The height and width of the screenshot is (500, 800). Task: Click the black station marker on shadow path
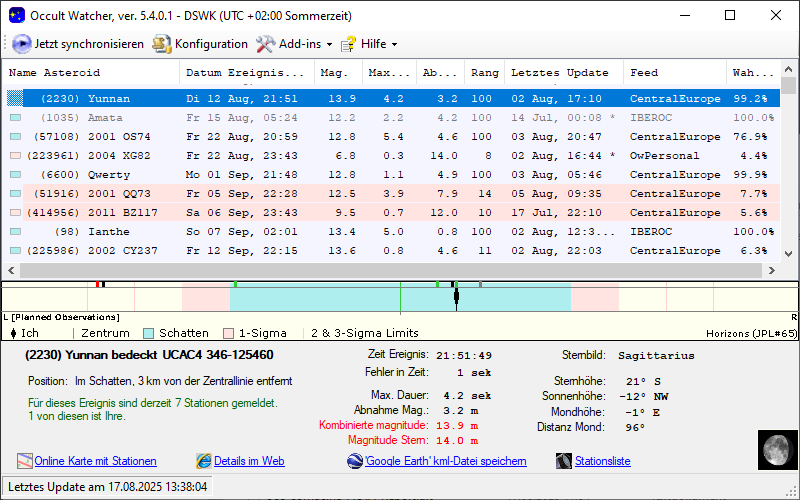click(x=457, y=295)
